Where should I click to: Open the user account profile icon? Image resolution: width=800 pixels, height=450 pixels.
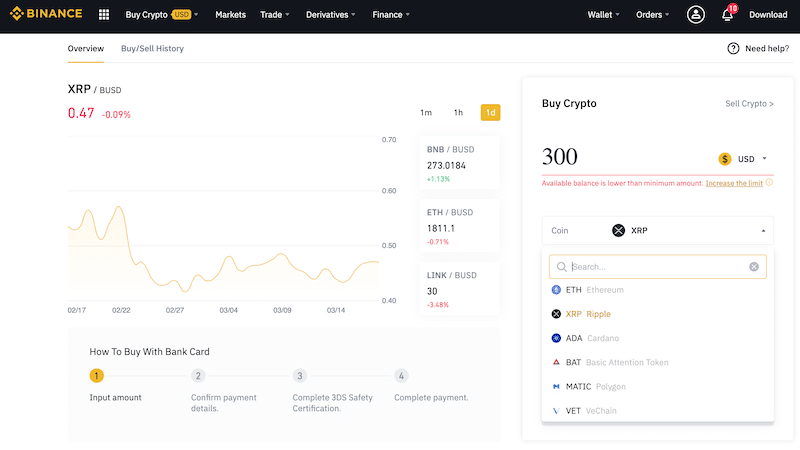(x=695, y=15)
